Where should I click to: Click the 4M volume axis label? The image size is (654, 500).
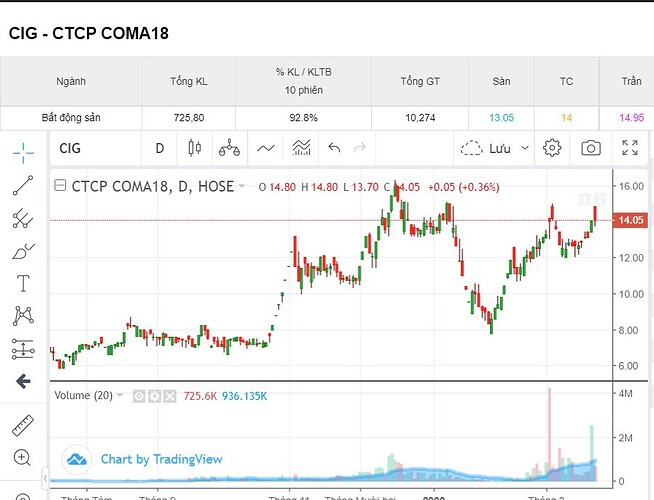(x=625, y=394)
